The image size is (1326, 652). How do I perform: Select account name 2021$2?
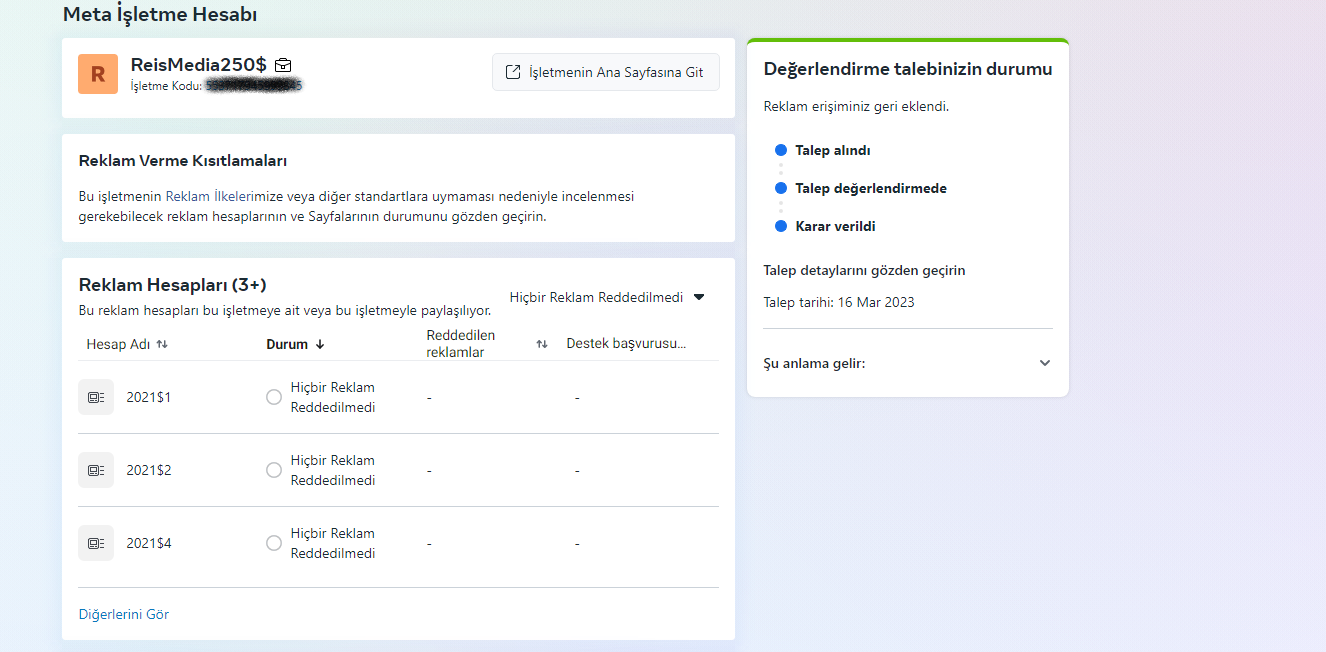tap(149, 470)
